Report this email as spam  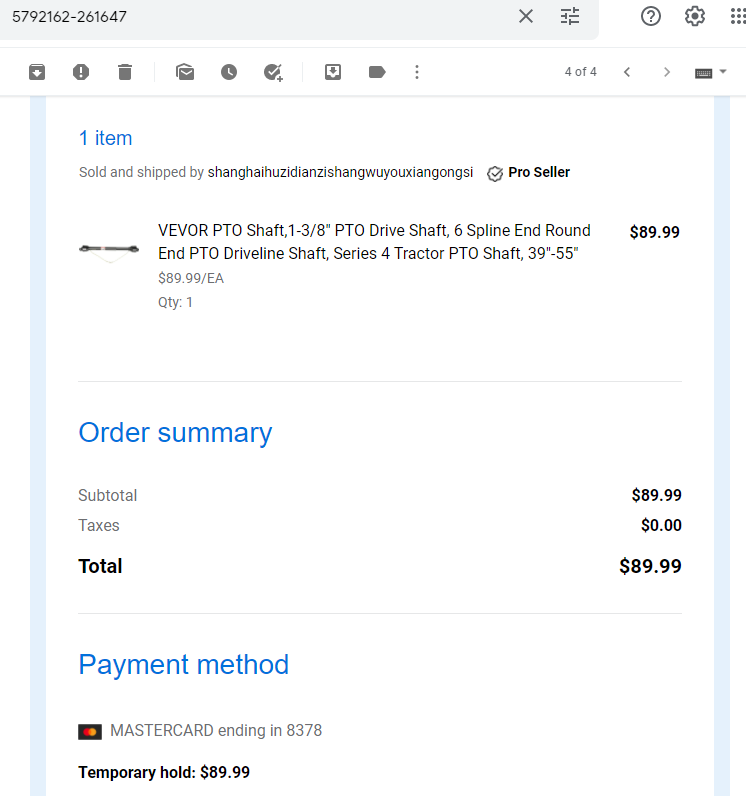click(81, 72)
